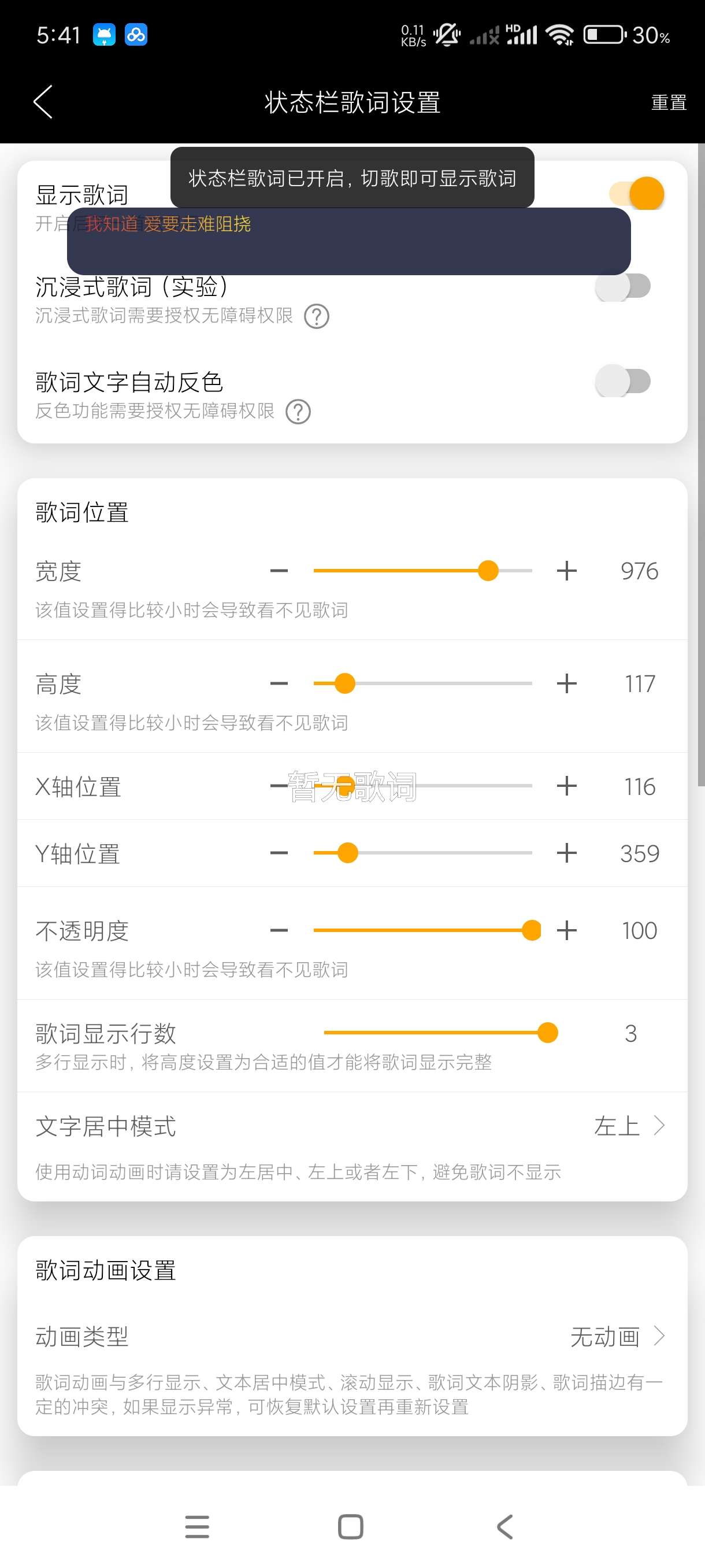Tap the 重置 reset button
The width and height of the screenshot is (705, 1568).
669,102
